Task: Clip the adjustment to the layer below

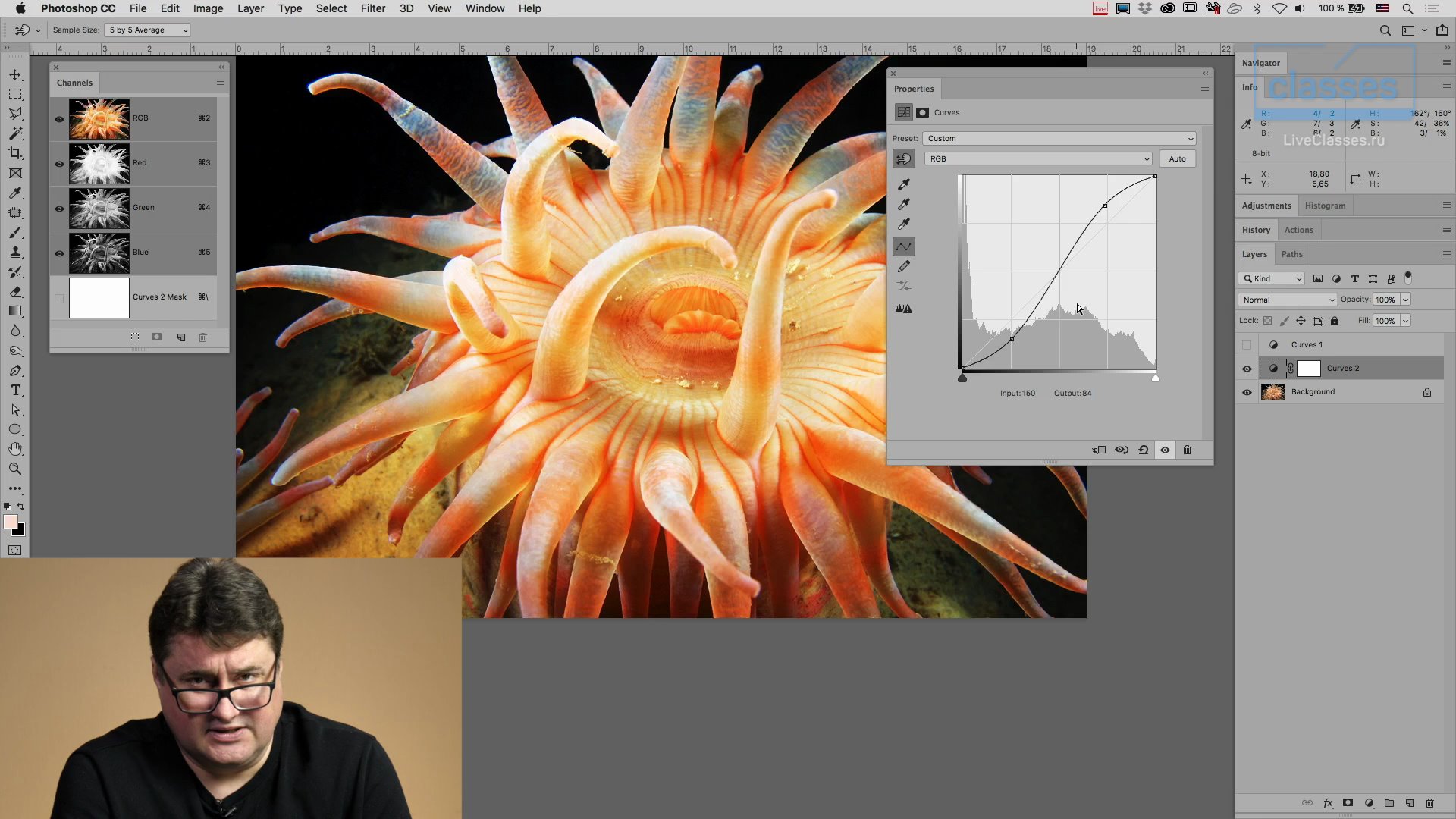Action: tap(1099, 450)
